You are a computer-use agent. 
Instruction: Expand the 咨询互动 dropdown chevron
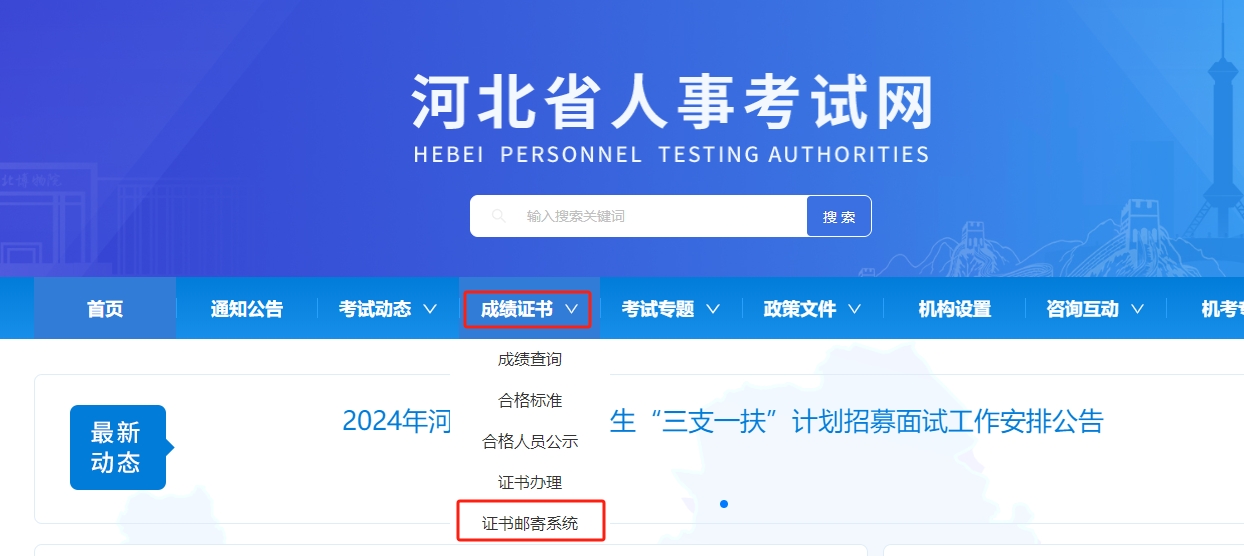1137,309
